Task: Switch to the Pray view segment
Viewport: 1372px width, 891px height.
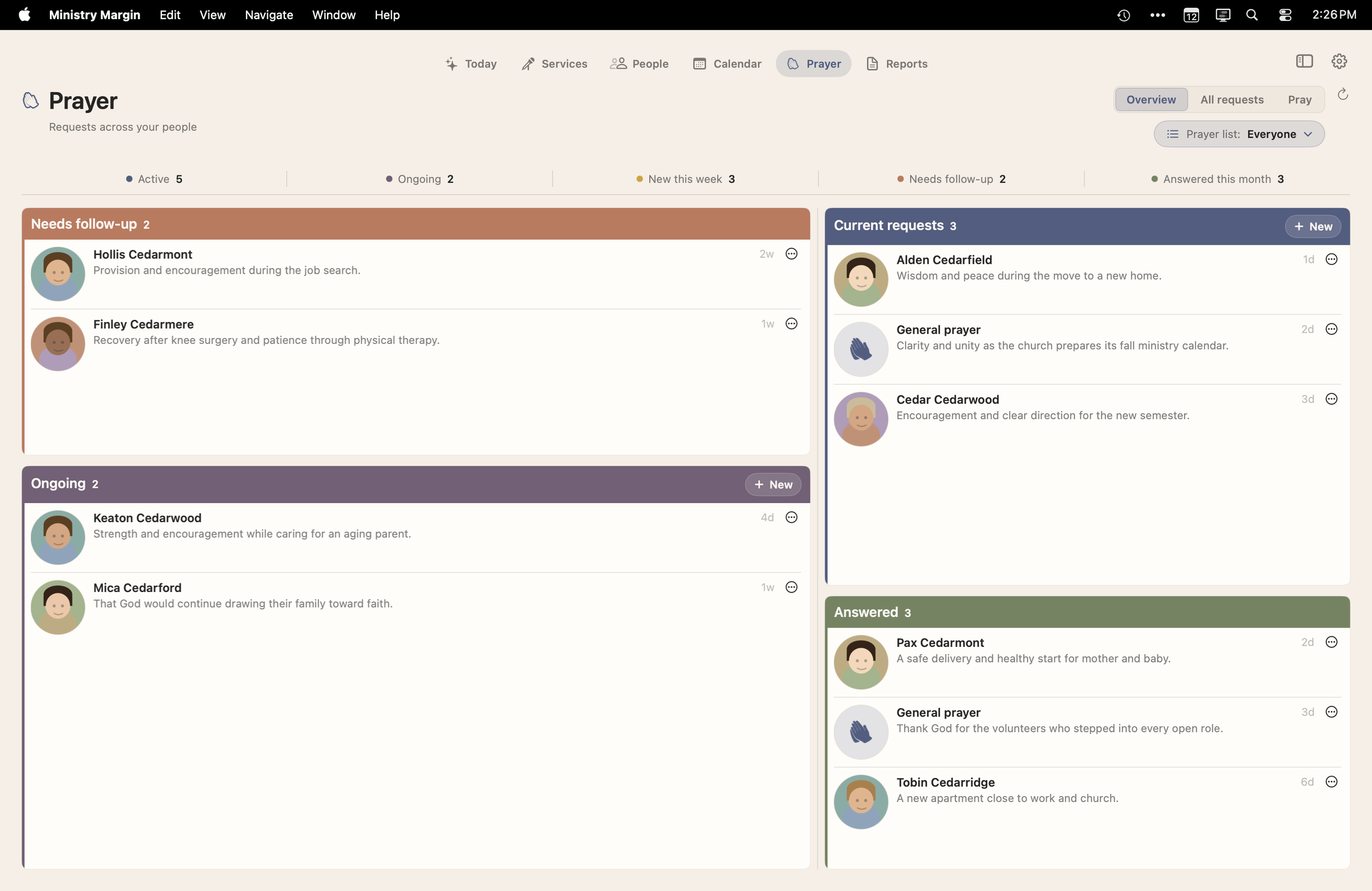Action: [x=1300, y=99]
